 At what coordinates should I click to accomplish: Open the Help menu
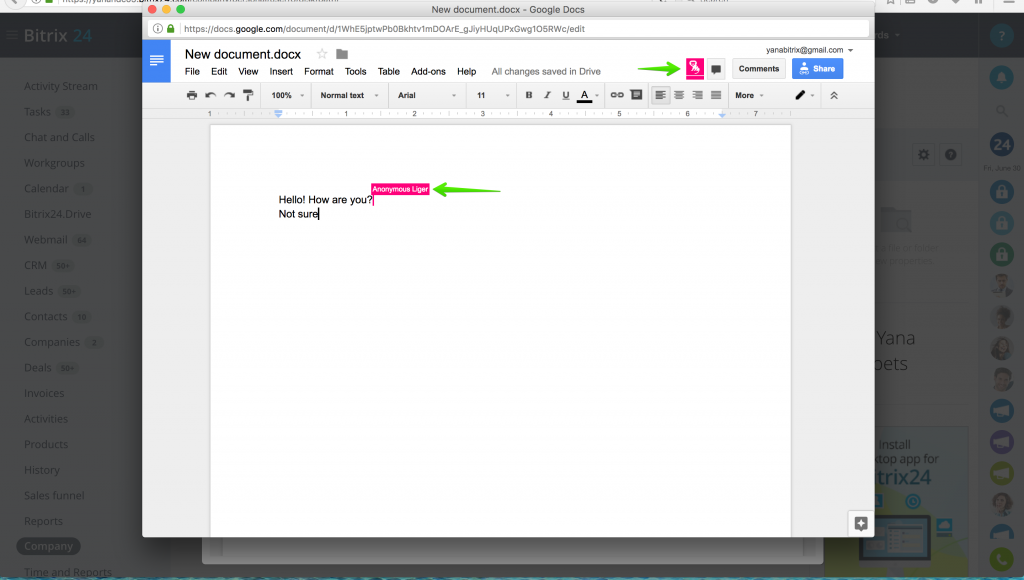[466, 72]
